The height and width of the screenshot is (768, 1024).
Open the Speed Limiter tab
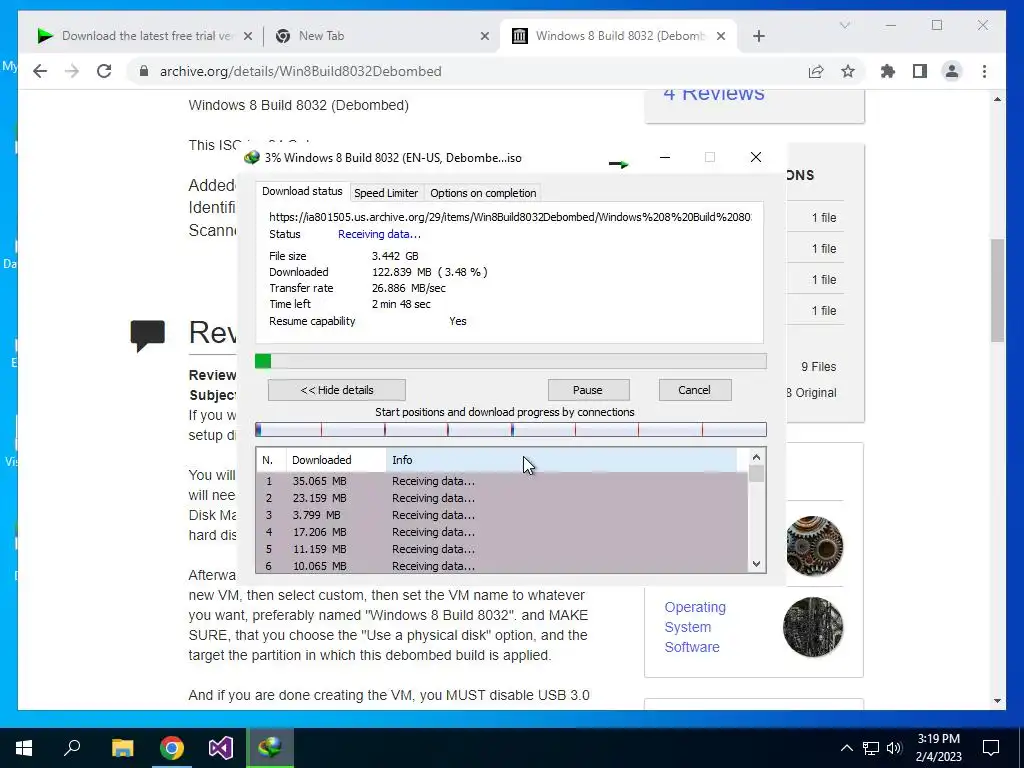coord(386,193)
